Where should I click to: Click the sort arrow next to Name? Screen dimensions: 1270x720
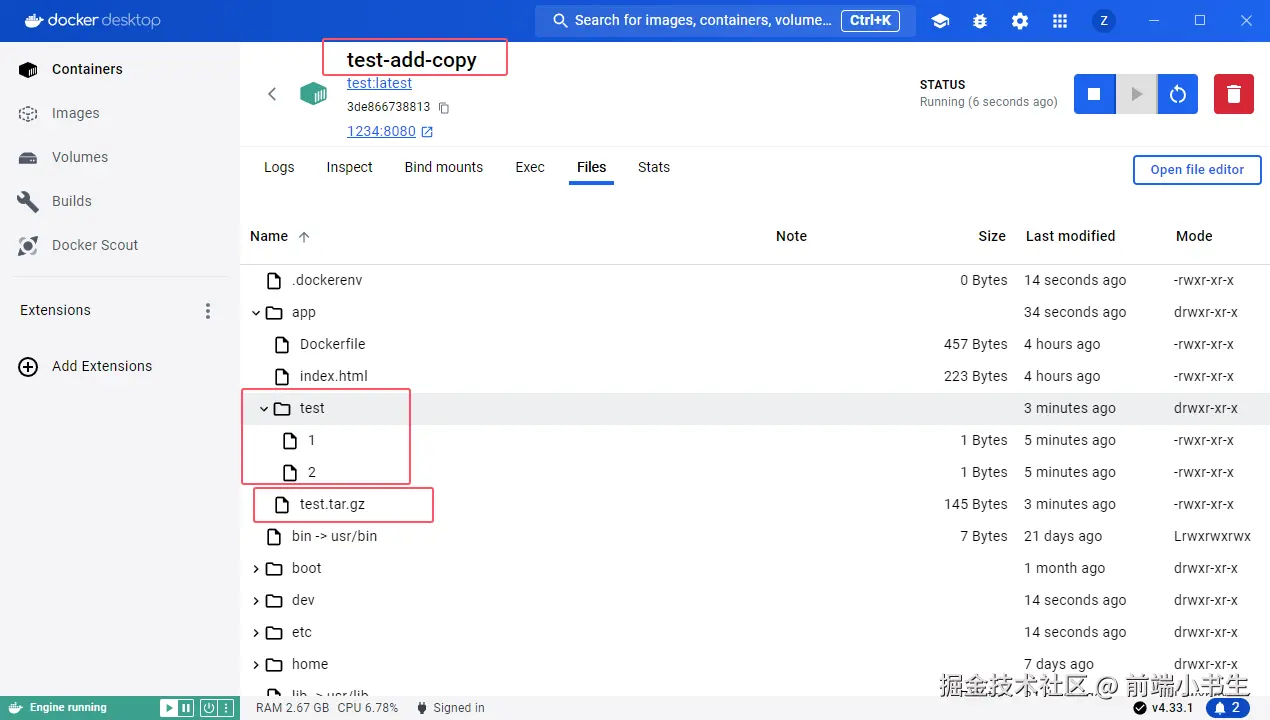304,237
